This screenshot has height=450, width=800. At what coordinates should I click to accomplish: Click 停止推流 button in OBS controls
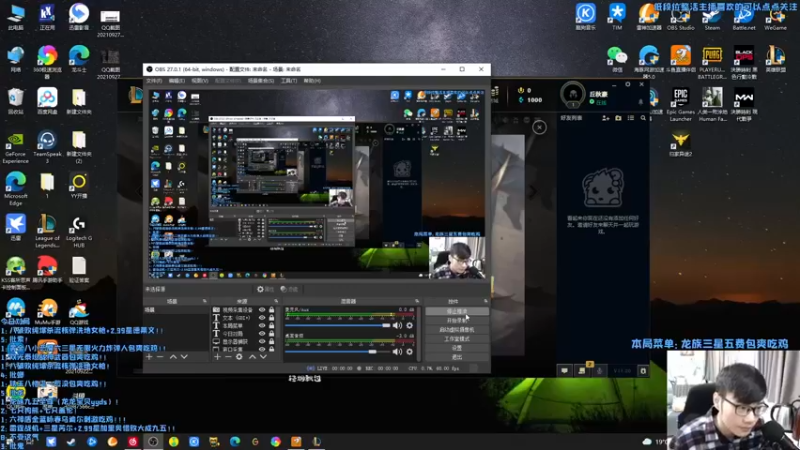coord(457,311)
